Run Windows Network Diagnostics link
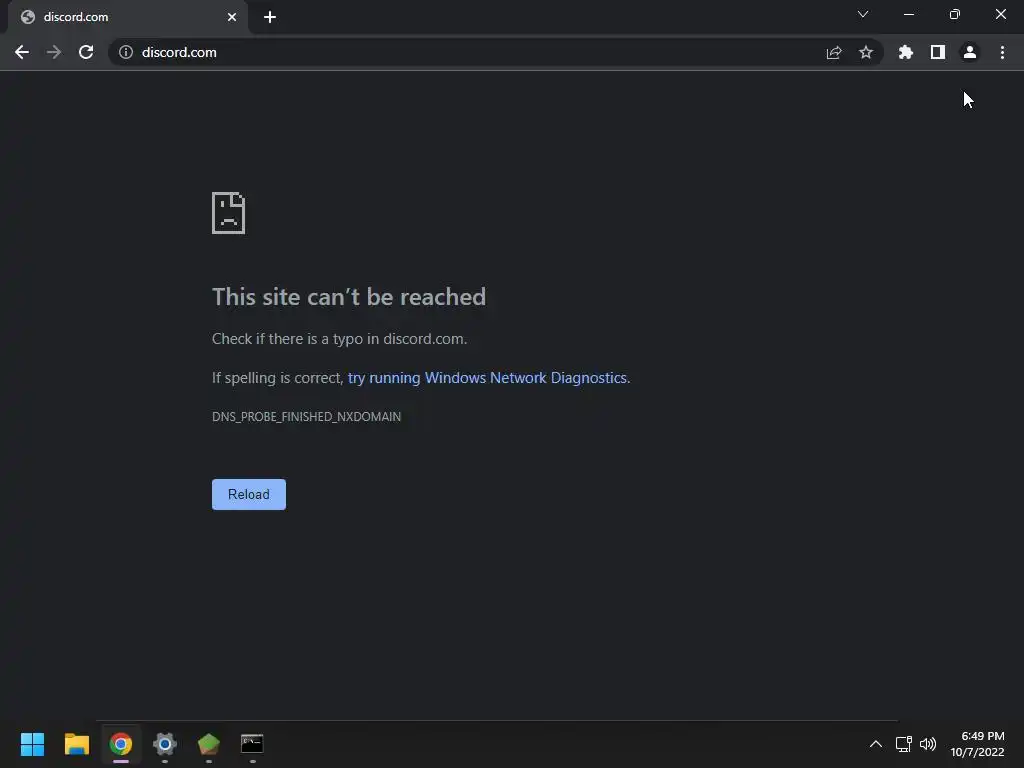The width and height of the screenshot is (1024, 768). click(x=487, y=378)
